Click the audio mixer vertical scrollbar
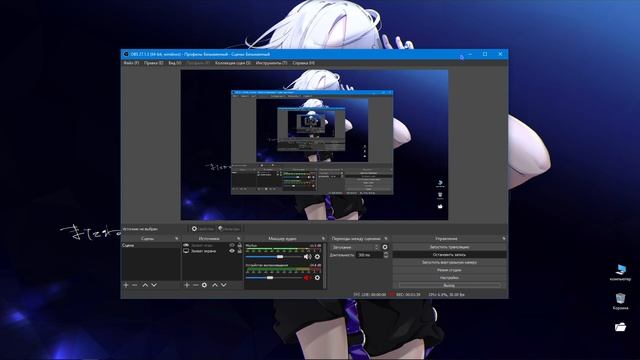 (325, 266)
